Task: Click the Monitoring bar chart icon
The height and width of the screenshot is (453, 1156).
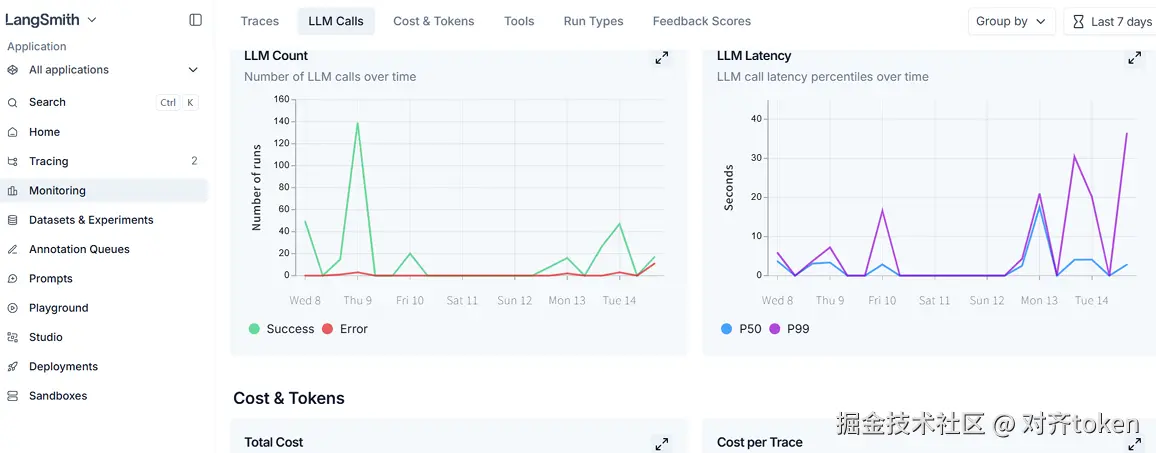Action: click(x=13, y=191)
